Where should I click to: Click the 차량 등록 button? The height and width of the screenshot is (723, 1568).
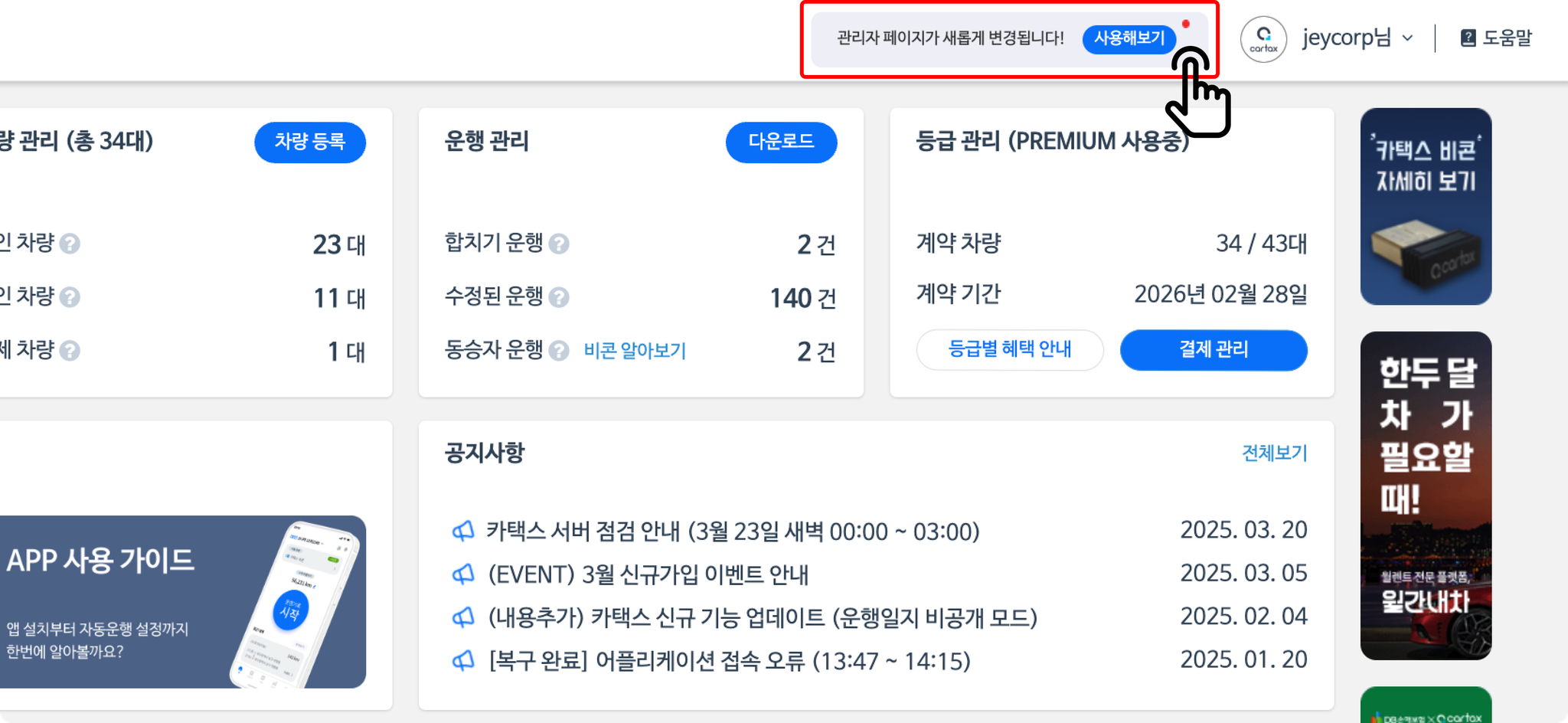pos(310,142)
